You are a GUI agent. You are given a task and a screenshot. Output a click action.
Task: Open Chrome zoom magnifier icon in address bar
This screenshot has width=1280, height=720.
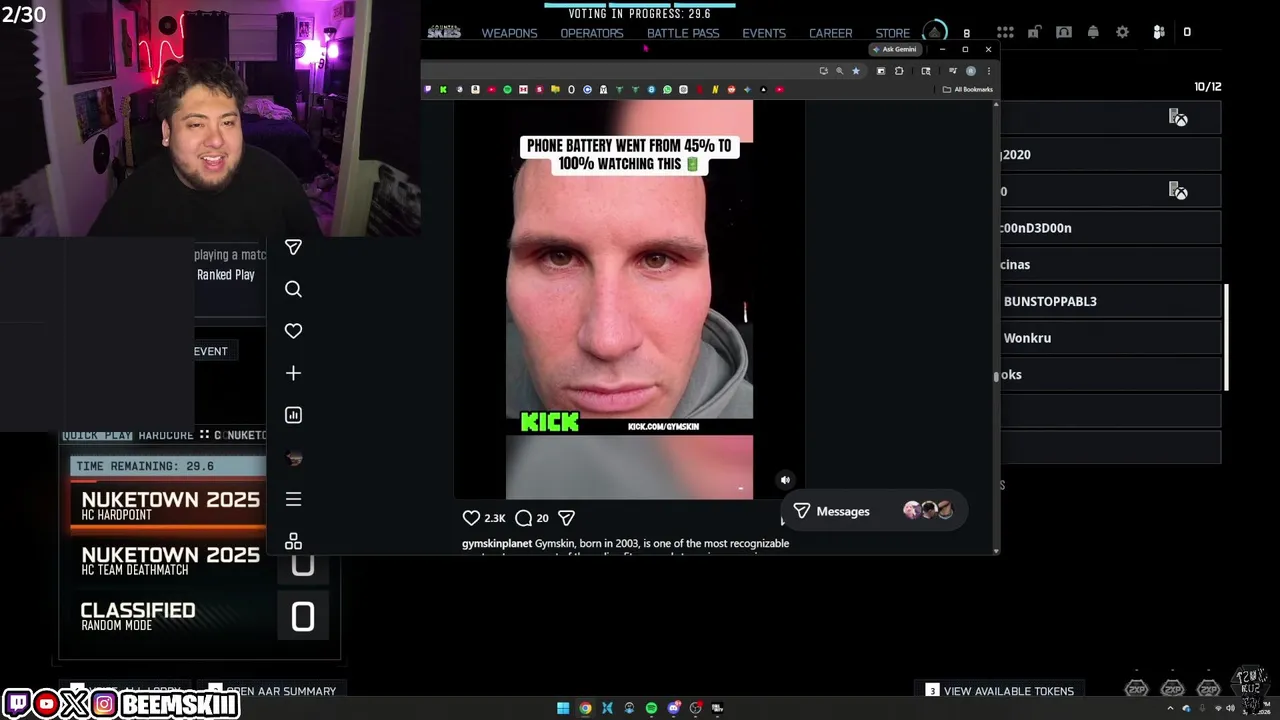[839, 71]
